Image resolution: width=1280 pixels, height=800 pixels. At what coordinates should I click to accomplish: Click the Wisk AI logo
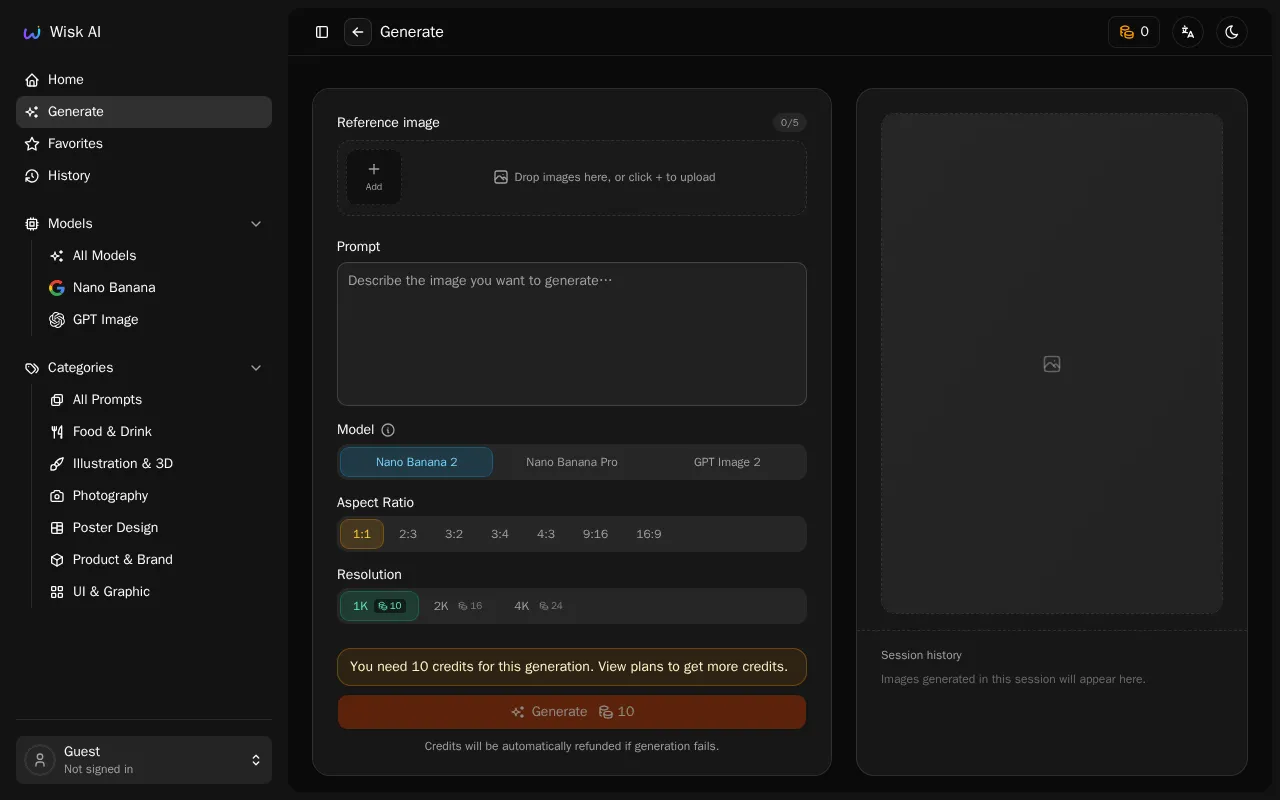coord(62,32)
